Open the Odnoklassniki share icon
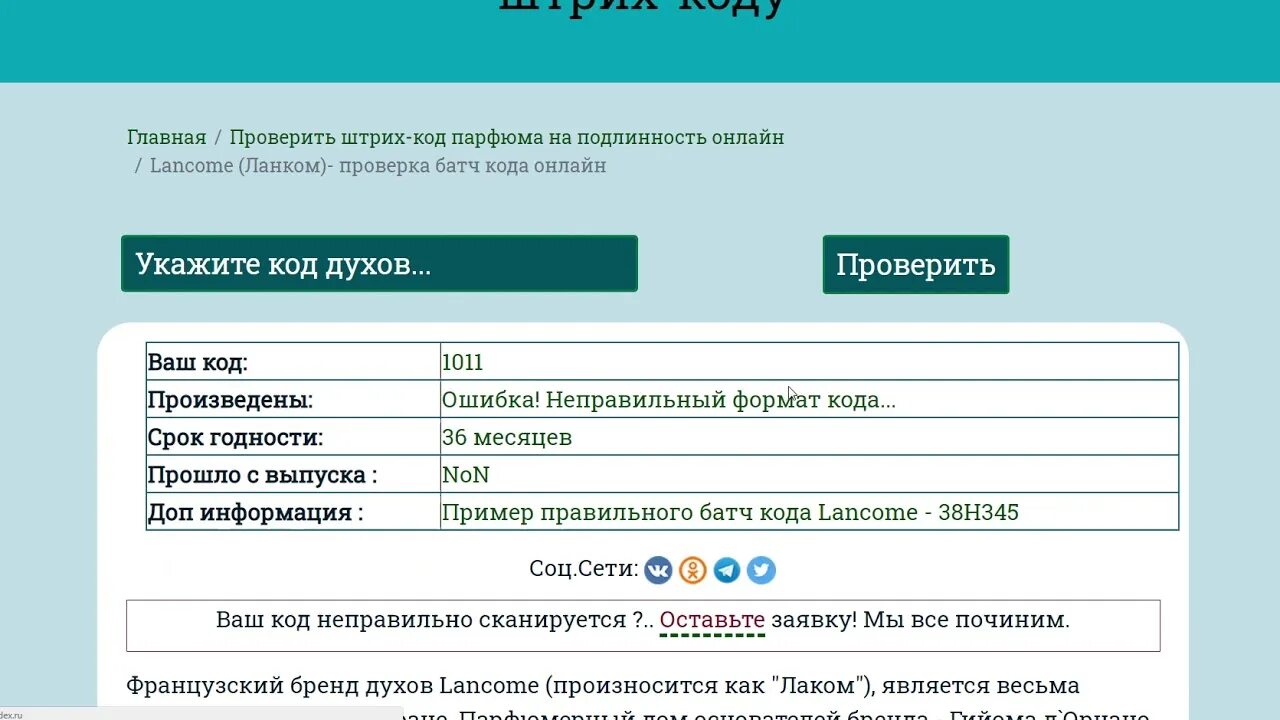The image size is (1280, 720). pyautogui.click(x=693, y=570)
